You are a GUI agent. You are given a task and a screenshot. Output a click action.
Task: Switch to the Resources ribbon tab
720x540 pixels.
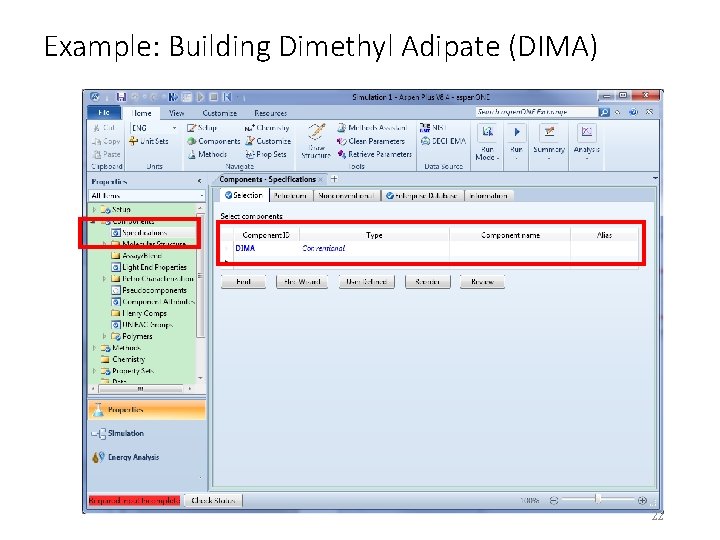coord(270,112)
